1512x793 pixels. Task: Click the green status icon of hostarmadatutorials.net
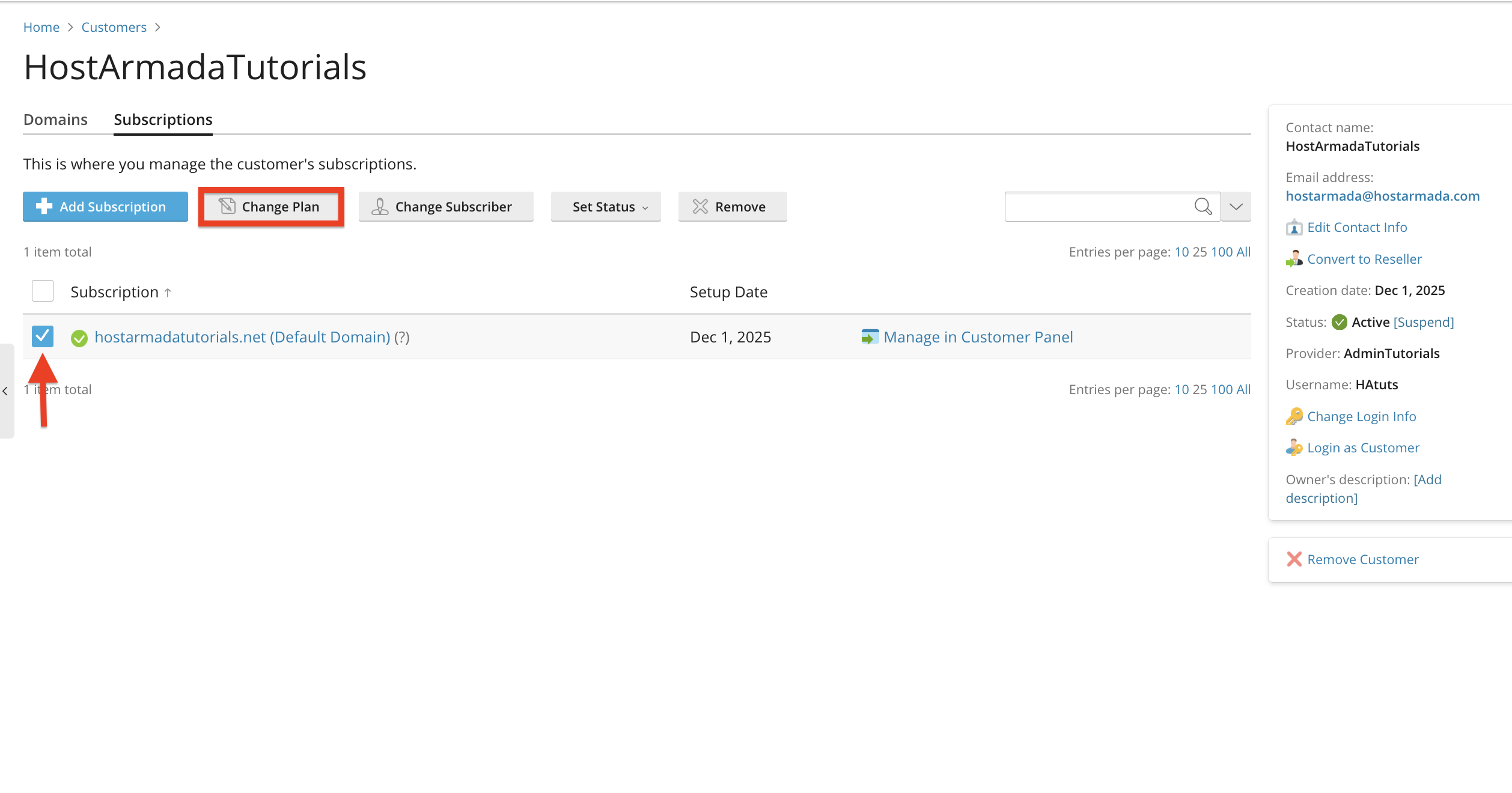pyautogui.click(x=79, y=338)
